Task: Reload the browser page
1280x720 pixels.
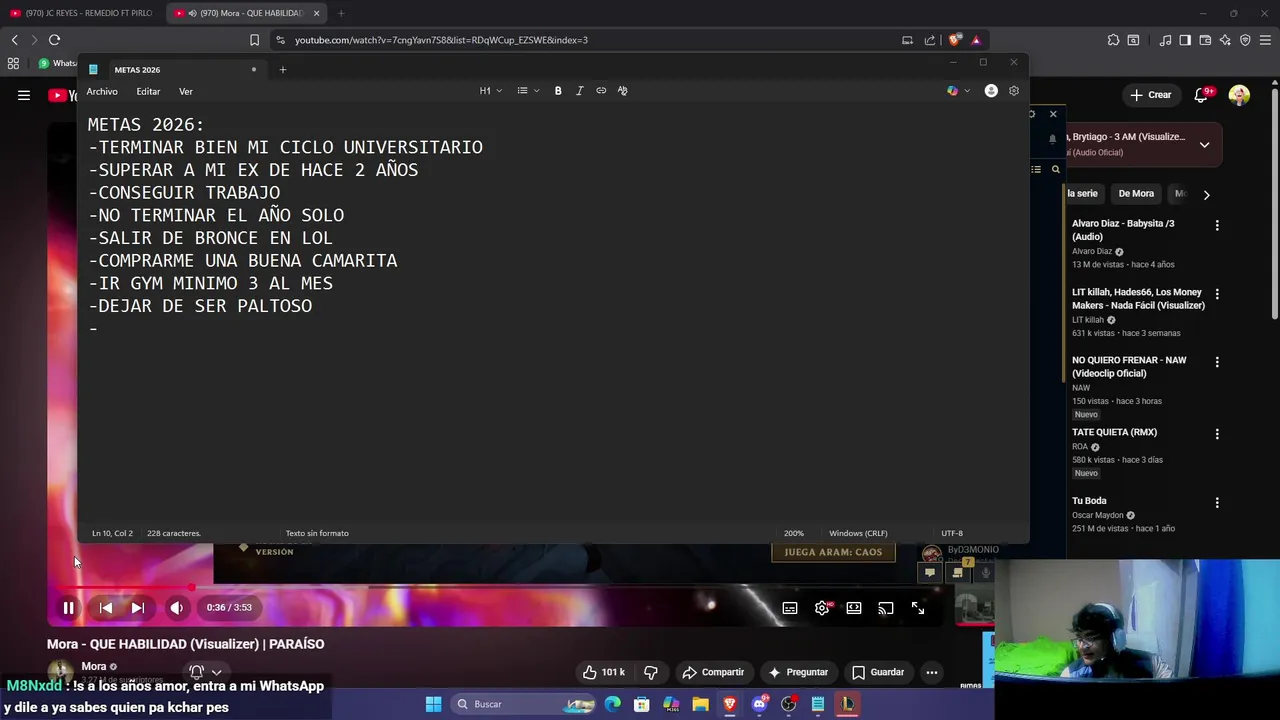Action: [54, 40]
